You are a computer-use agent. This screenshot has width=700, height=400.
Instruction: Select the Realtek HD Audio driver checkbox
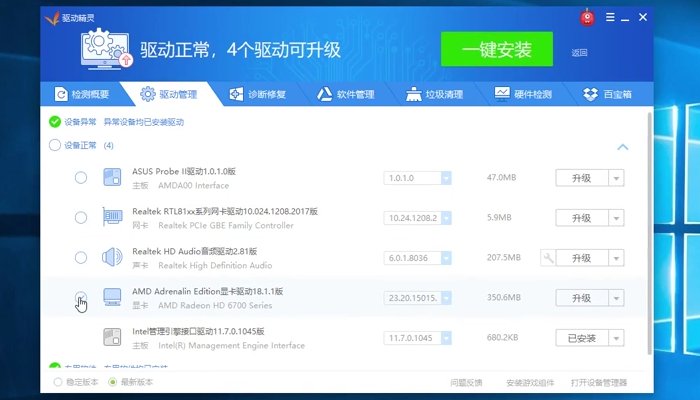pos(81,258)
